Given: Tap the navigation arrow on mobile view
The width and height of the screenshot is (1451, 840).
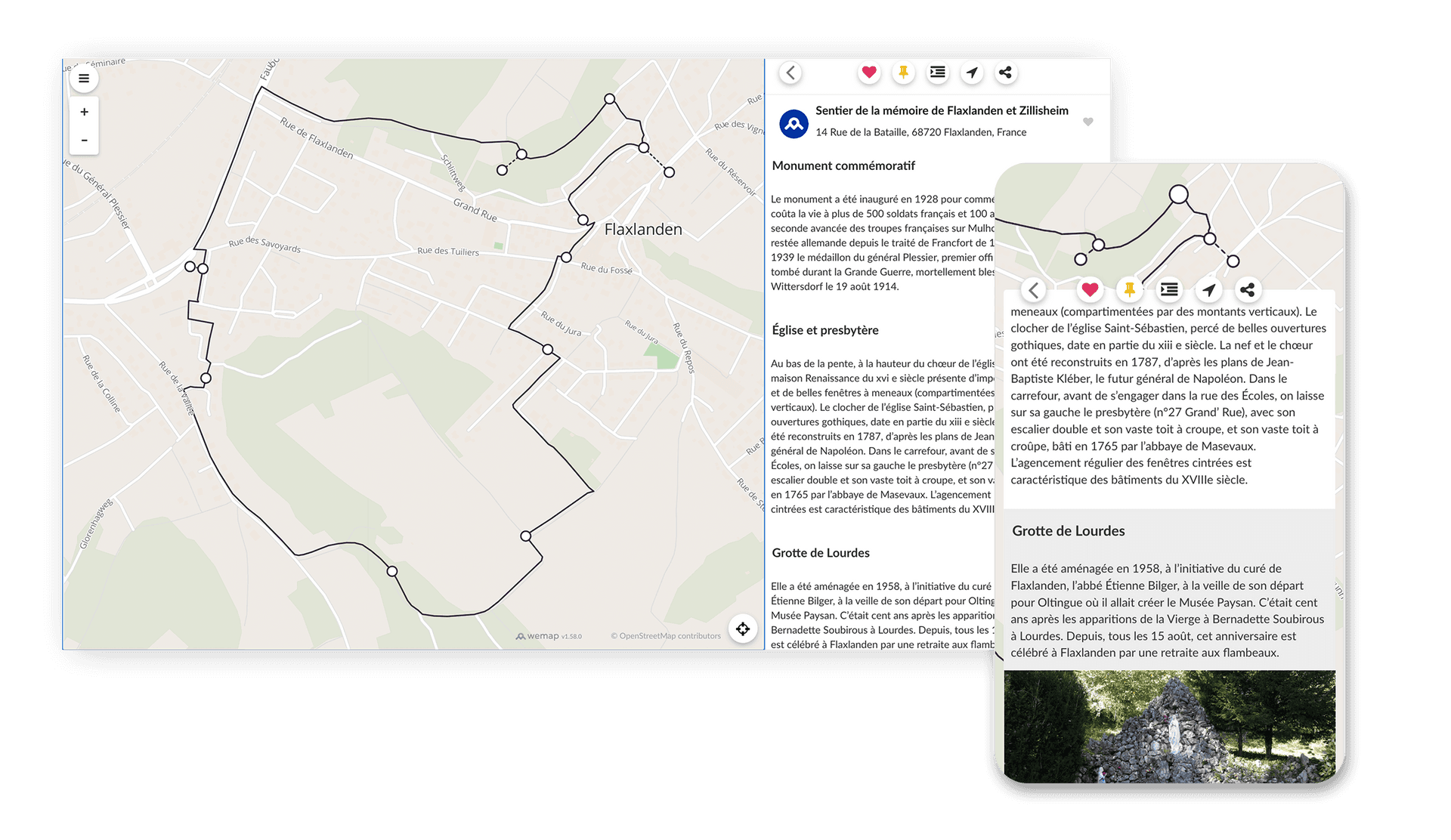Looking at the screenshot, I should point(1208,289).
